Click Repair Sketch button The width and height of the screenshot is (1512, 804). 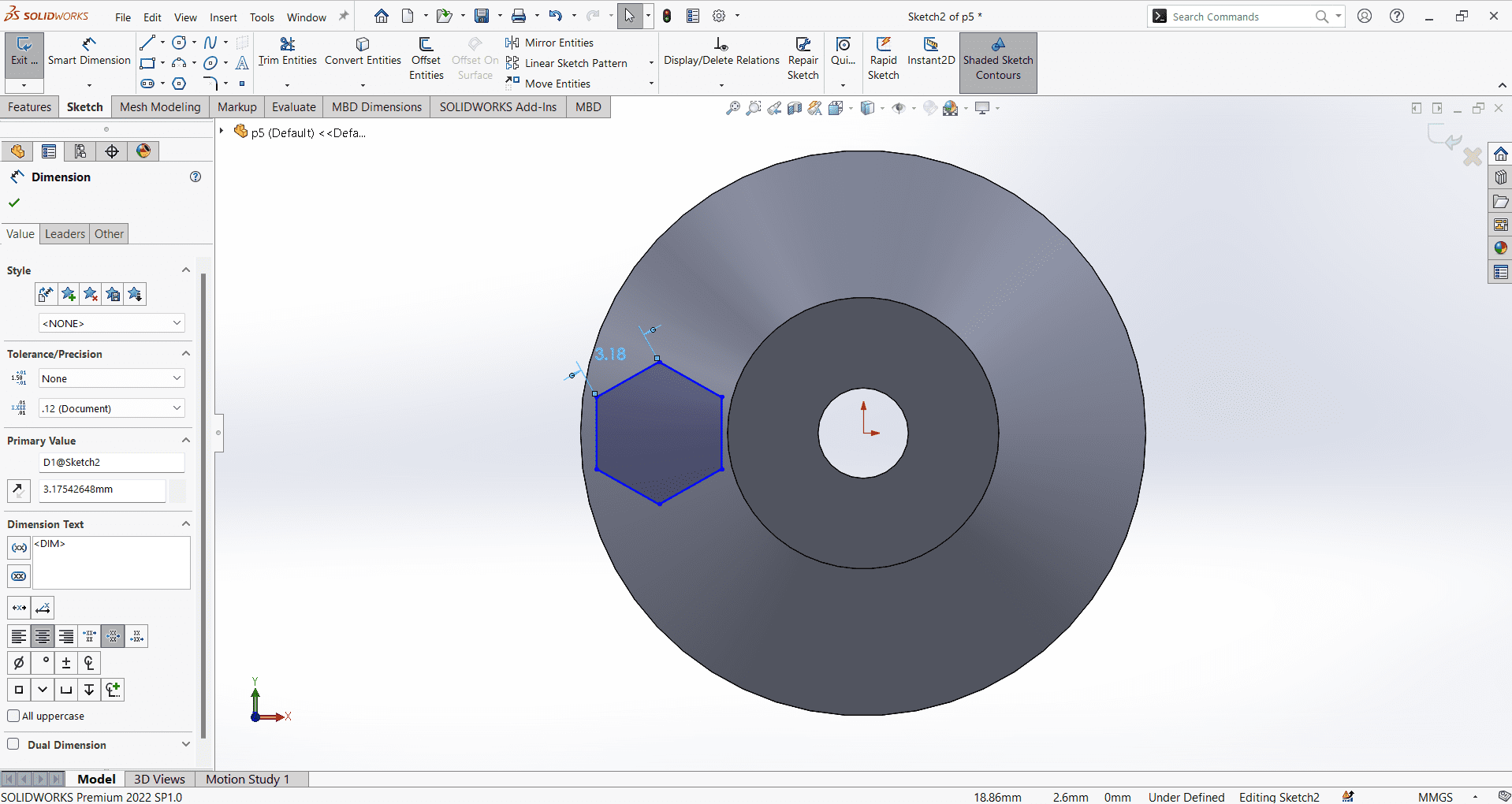pyautogui.click(x=803, y=58)
